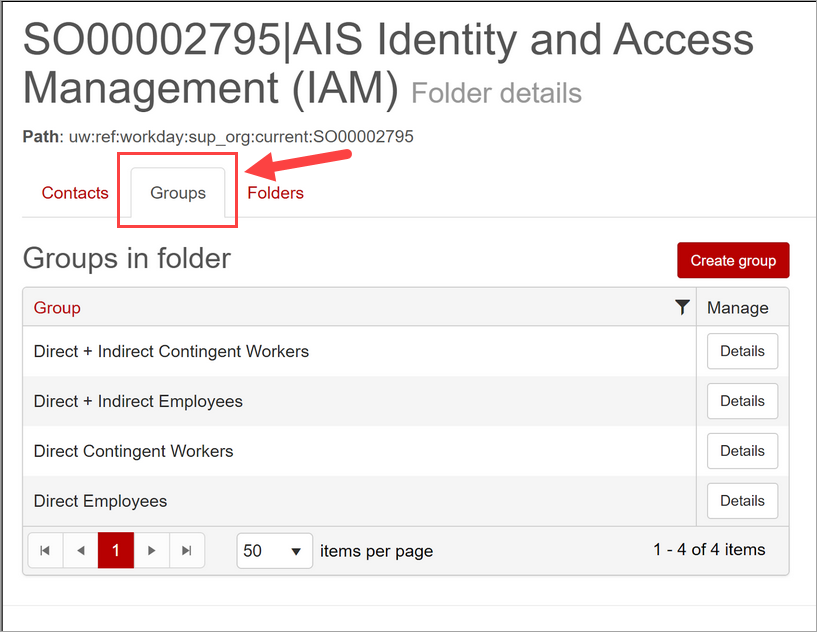Click the folder path text uw:ref:workday:sup_org
The image size is (817, 632).
[x=241, y=137]
